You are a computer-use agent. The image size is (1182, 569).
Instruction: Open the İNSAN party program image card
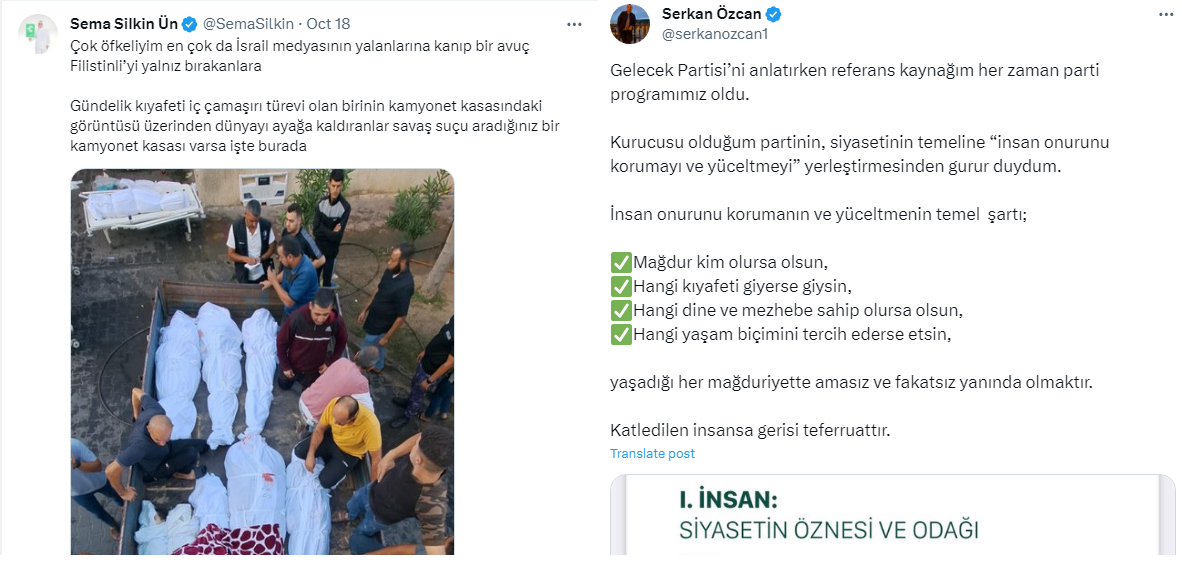coord(893,515)
